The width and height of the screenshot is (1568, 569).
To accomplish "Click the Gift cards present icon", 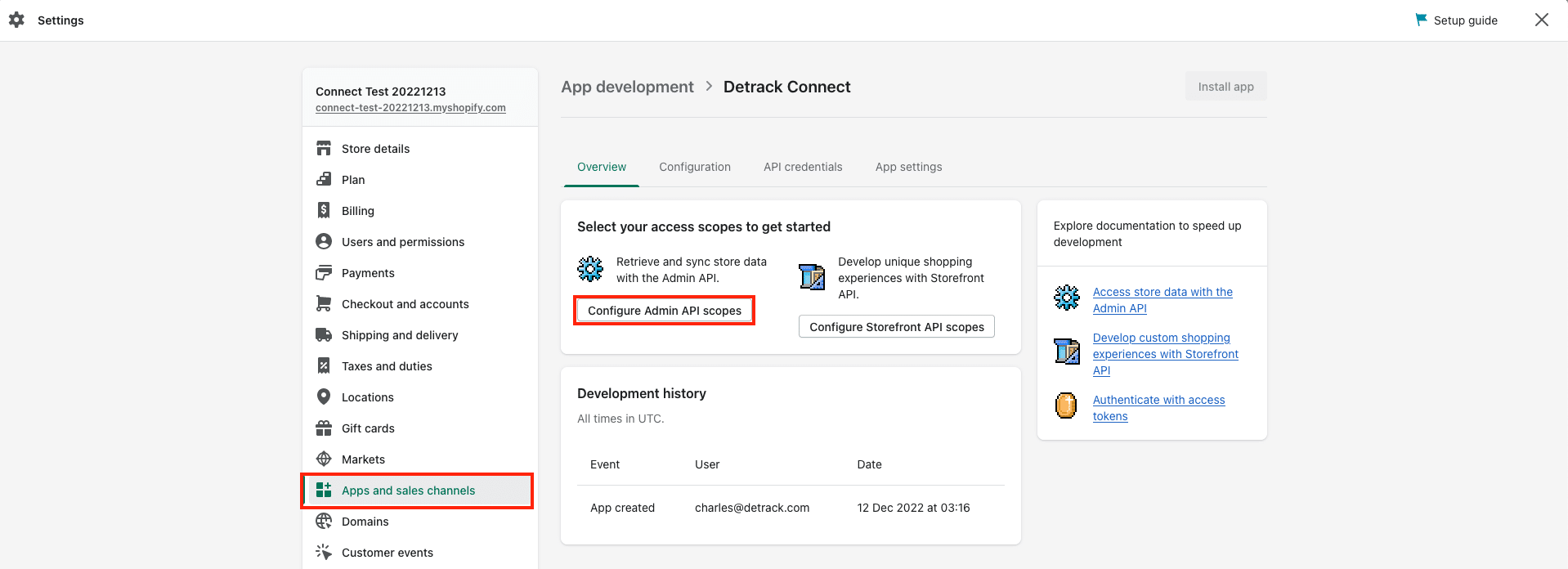I will 324,428.
